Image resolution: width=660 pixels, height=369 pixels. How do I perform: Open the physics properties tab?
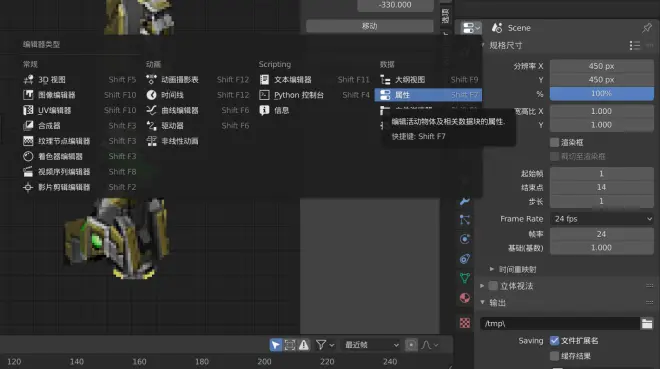pos(465,239)
